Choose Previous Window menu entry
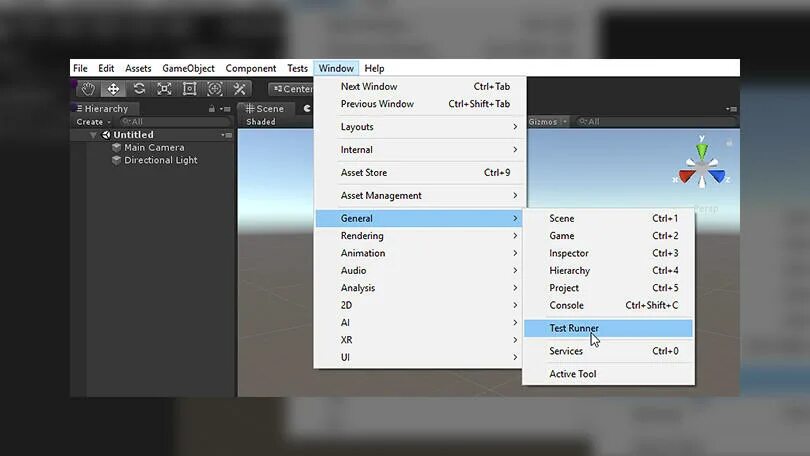The image size is (810, 456). pyautogui.click(x=420, y=104)
